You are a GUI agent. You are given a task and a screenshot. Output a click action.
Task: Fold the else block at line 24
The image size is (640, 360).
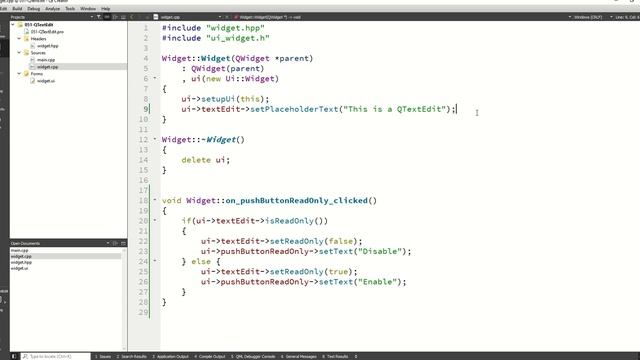pyautogui.click(x=155, y=260)
